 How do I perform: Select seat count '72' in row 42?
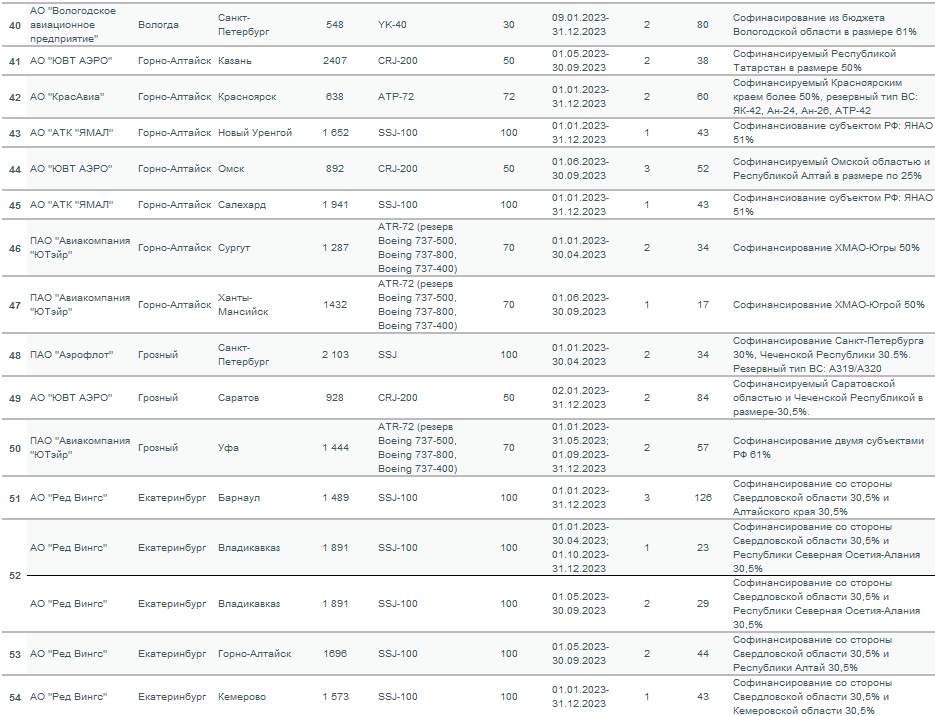tap(509, 97)
